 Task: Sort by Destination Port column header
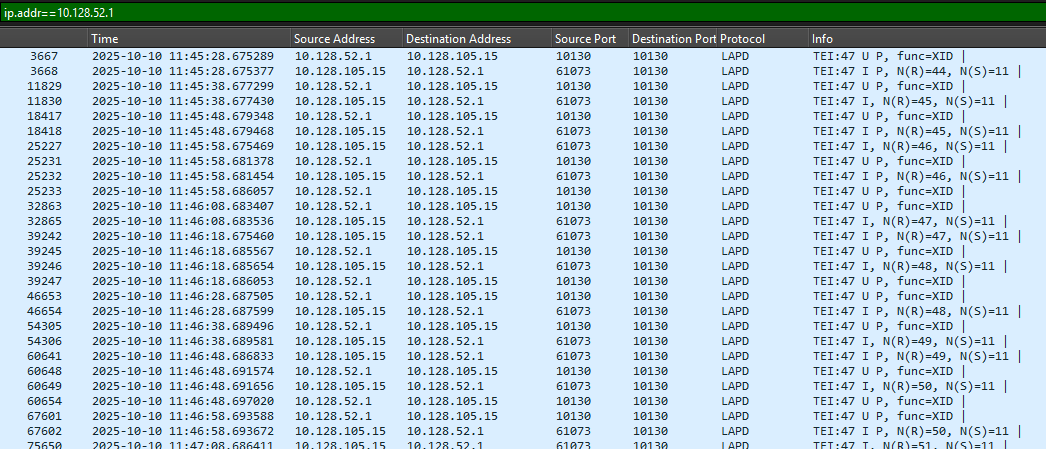click(673, 39)
